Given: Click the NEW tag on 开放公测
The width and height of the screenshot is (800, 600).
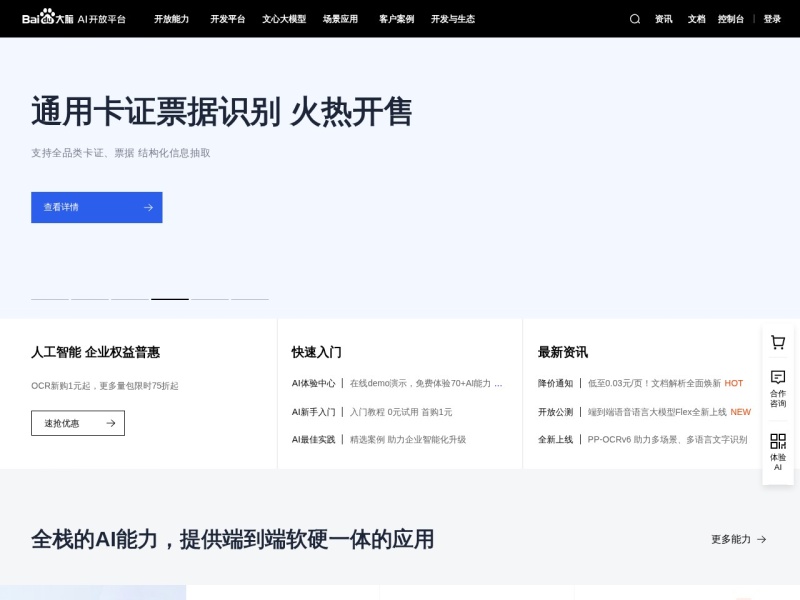Looking at the screenshot, I should tap(740, 412).
